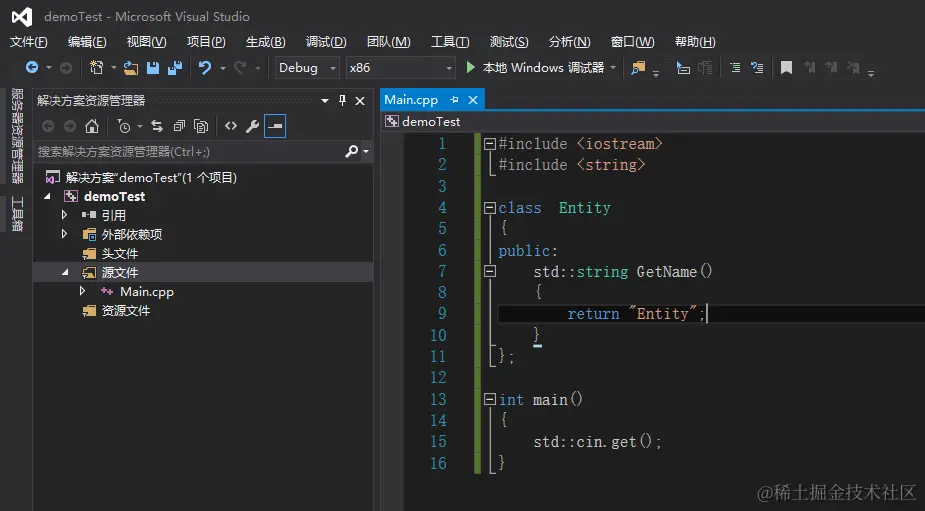This screenshot has width=925, height=511.
Task: Open the New Project dropdown arrow
Action: [x=113, y=68]
